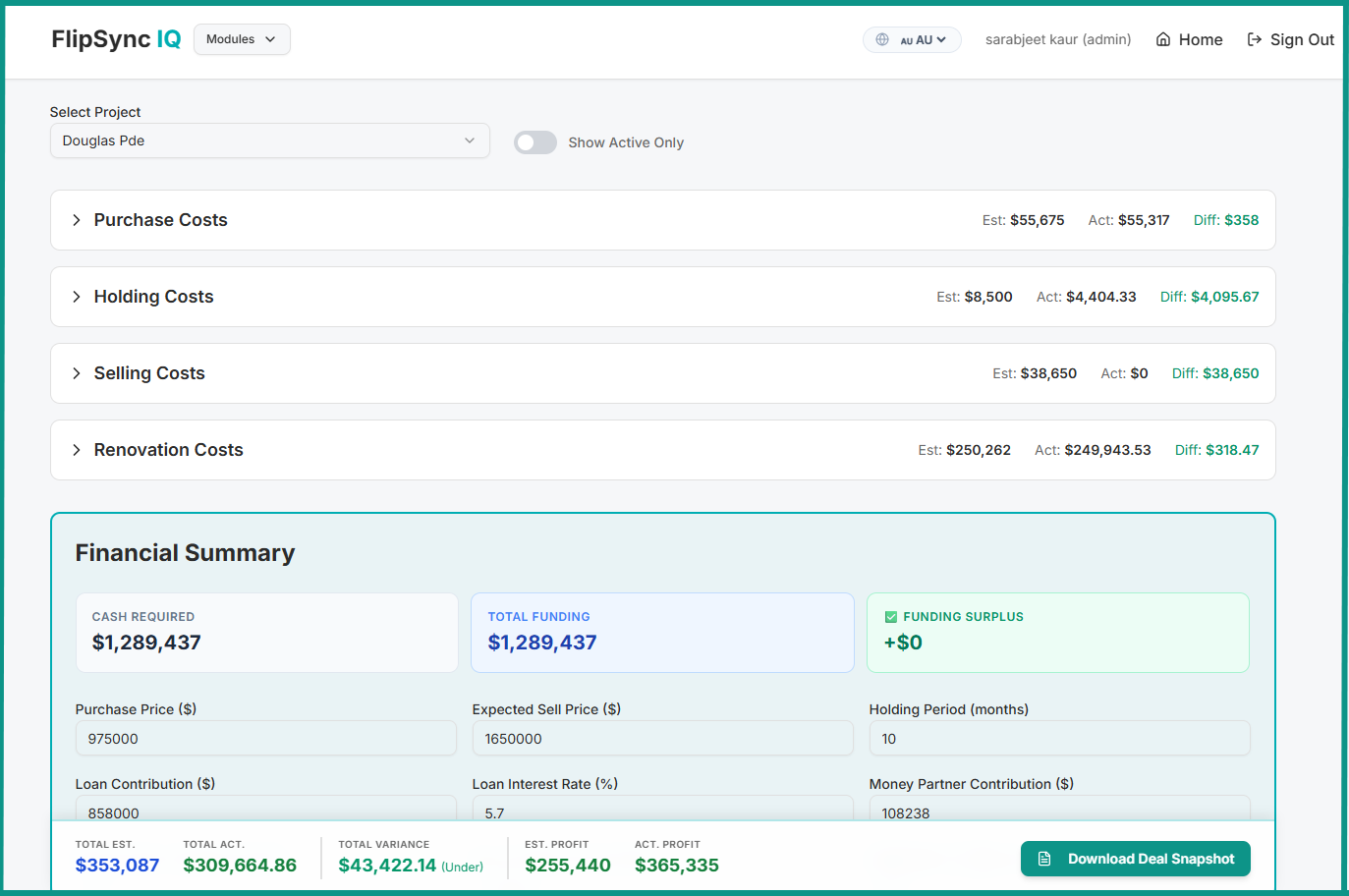Toggle the Show Active Only switch
1349x896 pixels.
point(535,142)
